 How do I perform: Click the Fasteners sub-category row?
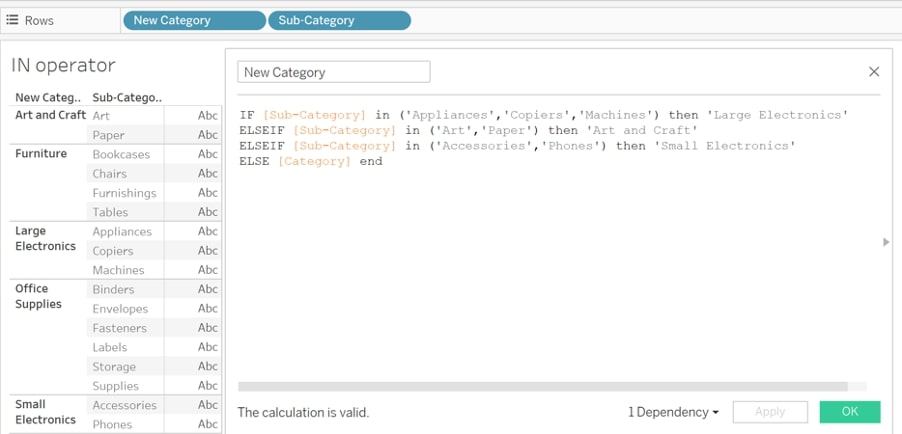(x=125, y=328)
